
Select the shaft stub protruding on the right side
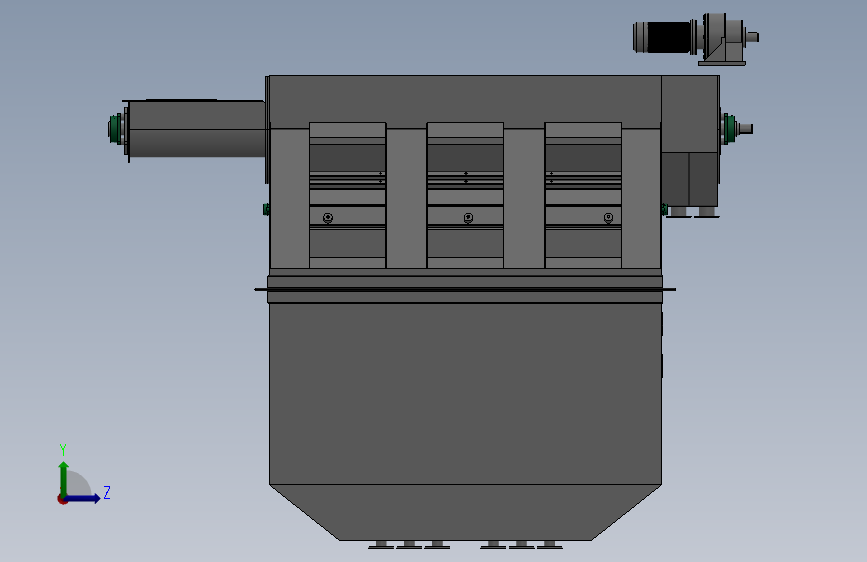point(744,129)
